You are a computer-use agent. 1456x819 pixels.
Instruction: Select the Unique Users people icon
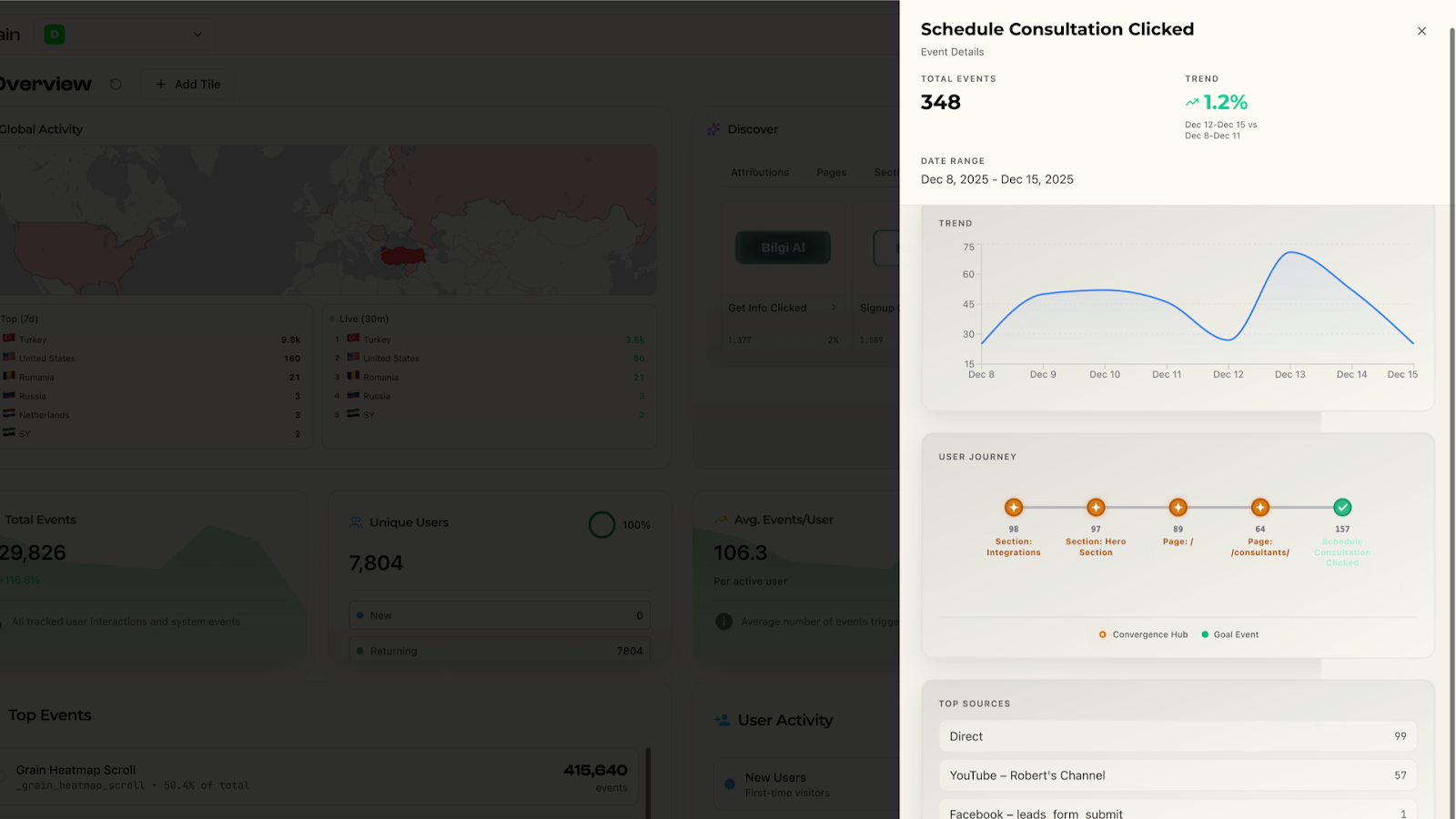(355, 522)
